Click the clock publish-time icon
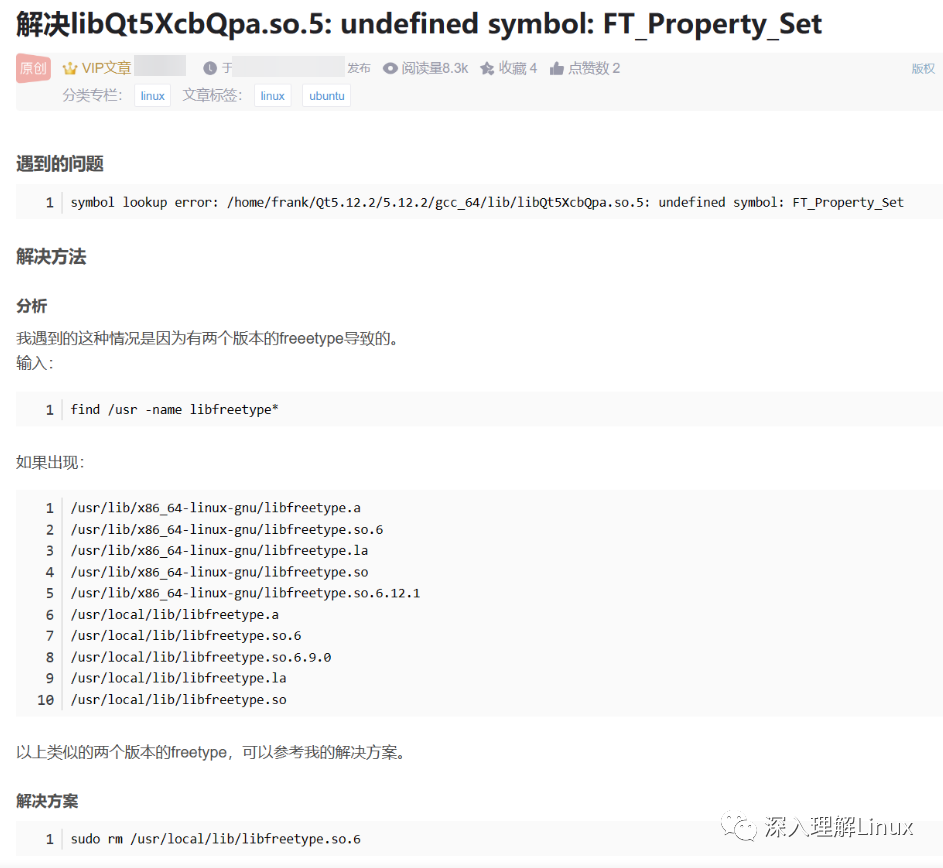 [209, 69]
